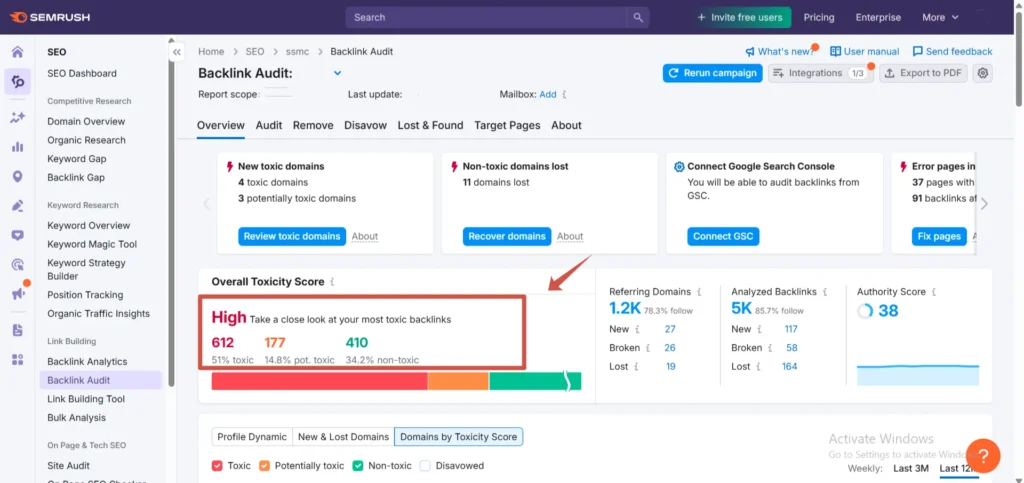Click the Semrush logo
The height and width of the screenshot is (483, 1024).
49,18
